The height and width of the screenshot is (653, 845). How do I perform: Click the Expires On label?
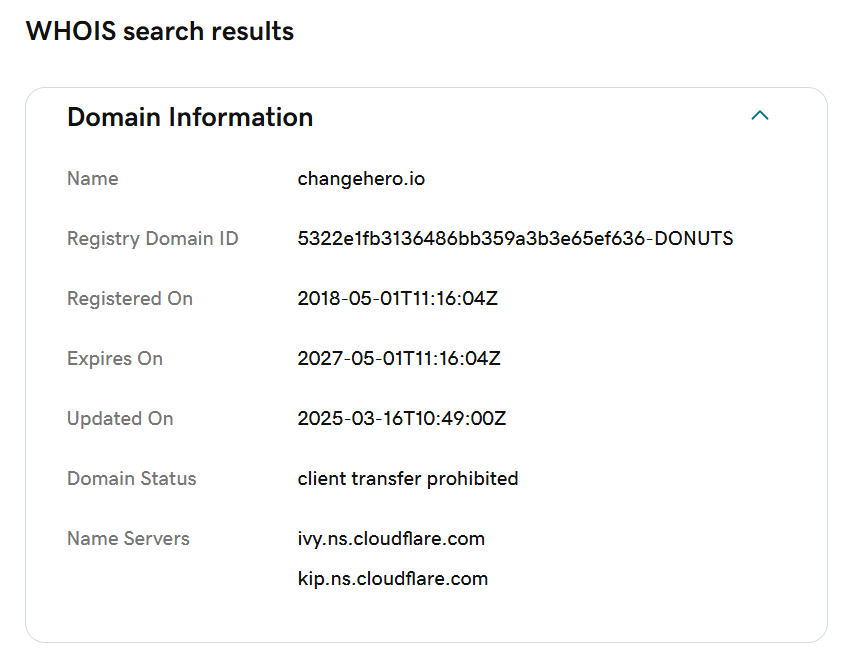coord(115,358)
